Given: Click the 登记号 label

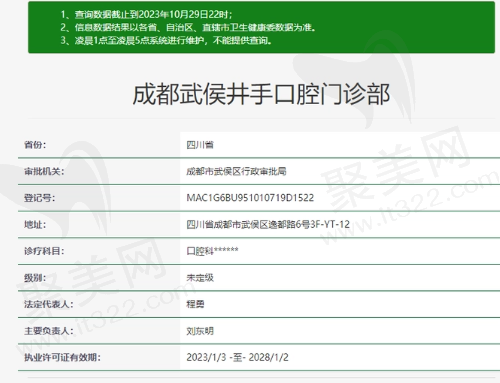Looking at the screenshot, I should (39, 198).
